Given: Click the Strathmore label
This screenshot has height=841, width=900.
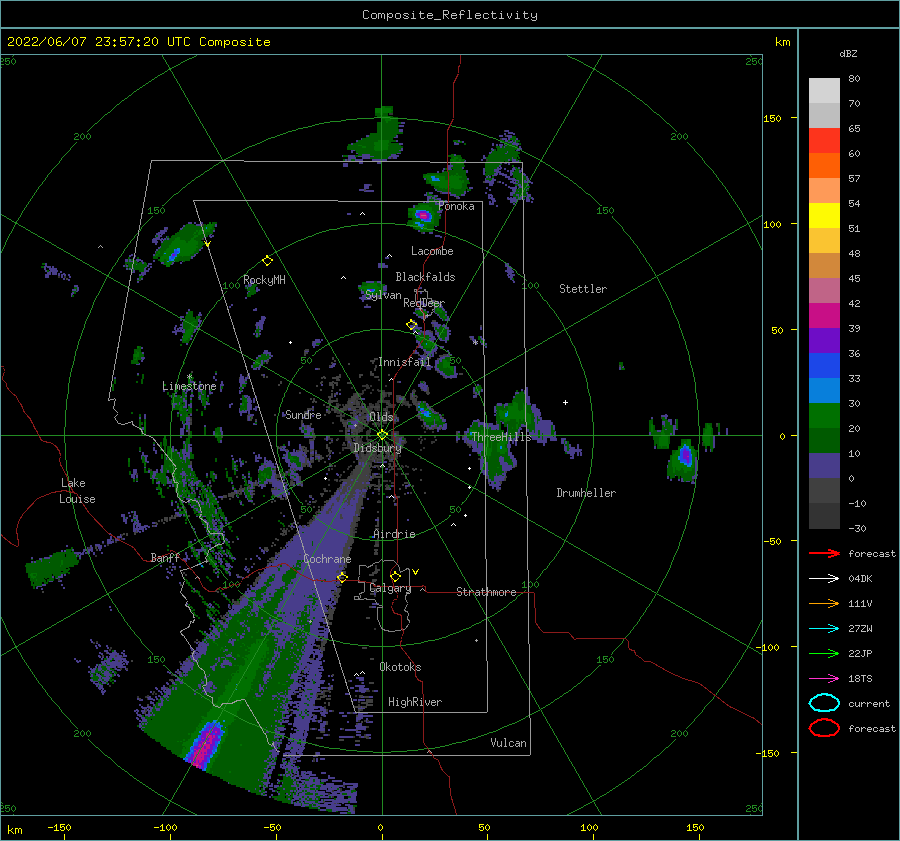Looking at the screenshot, I should [x=486, y=592].
